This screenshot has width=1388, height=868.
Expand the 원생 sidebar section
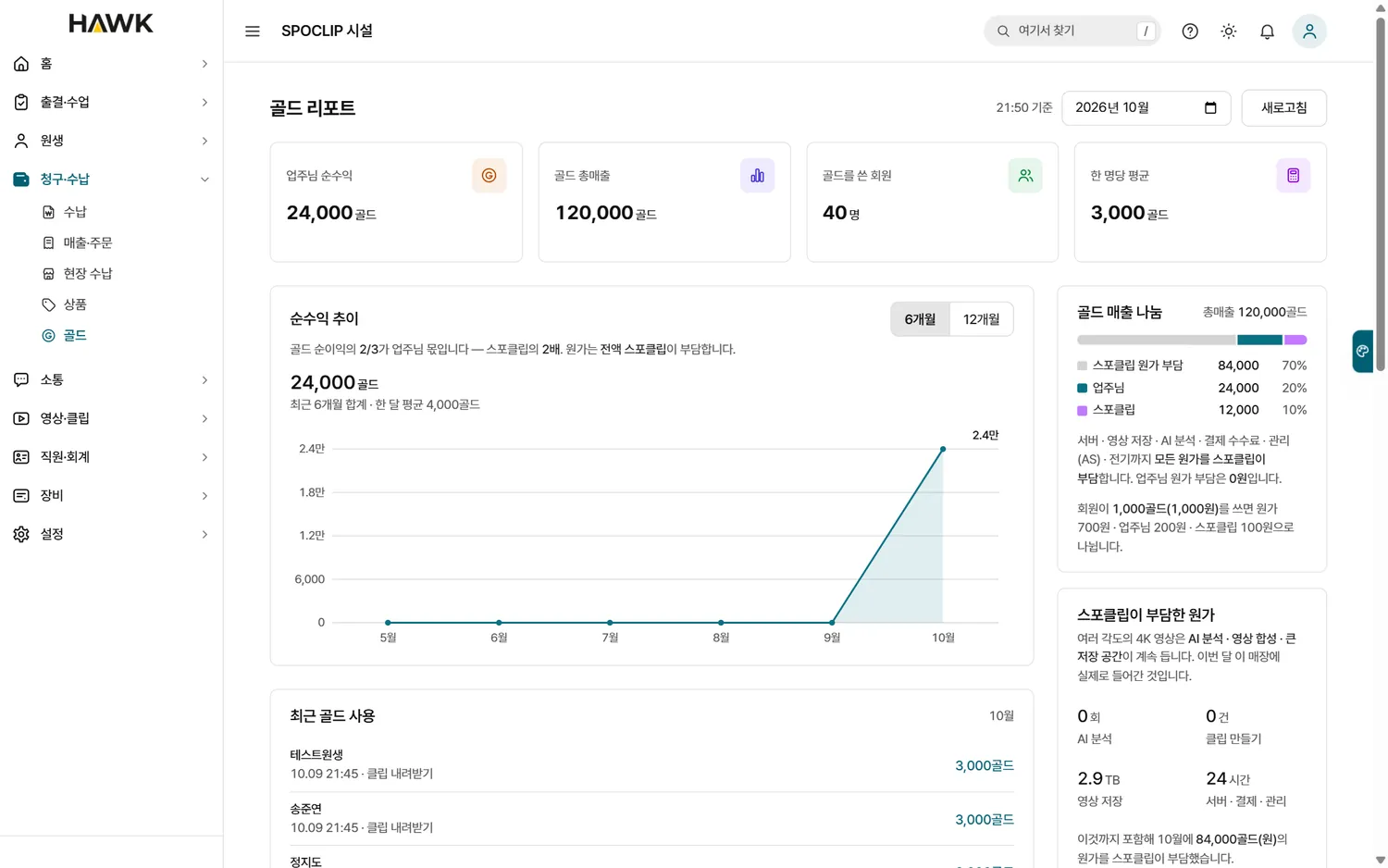111,141
